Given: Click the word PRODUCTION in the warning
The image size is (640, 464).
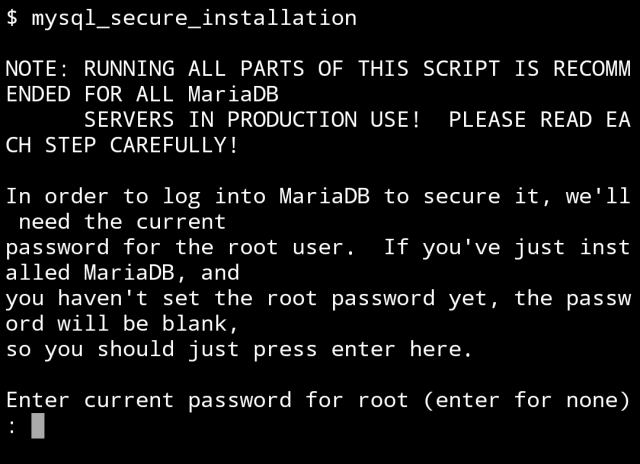Looking at the screenshot, I should pos(292,120).
